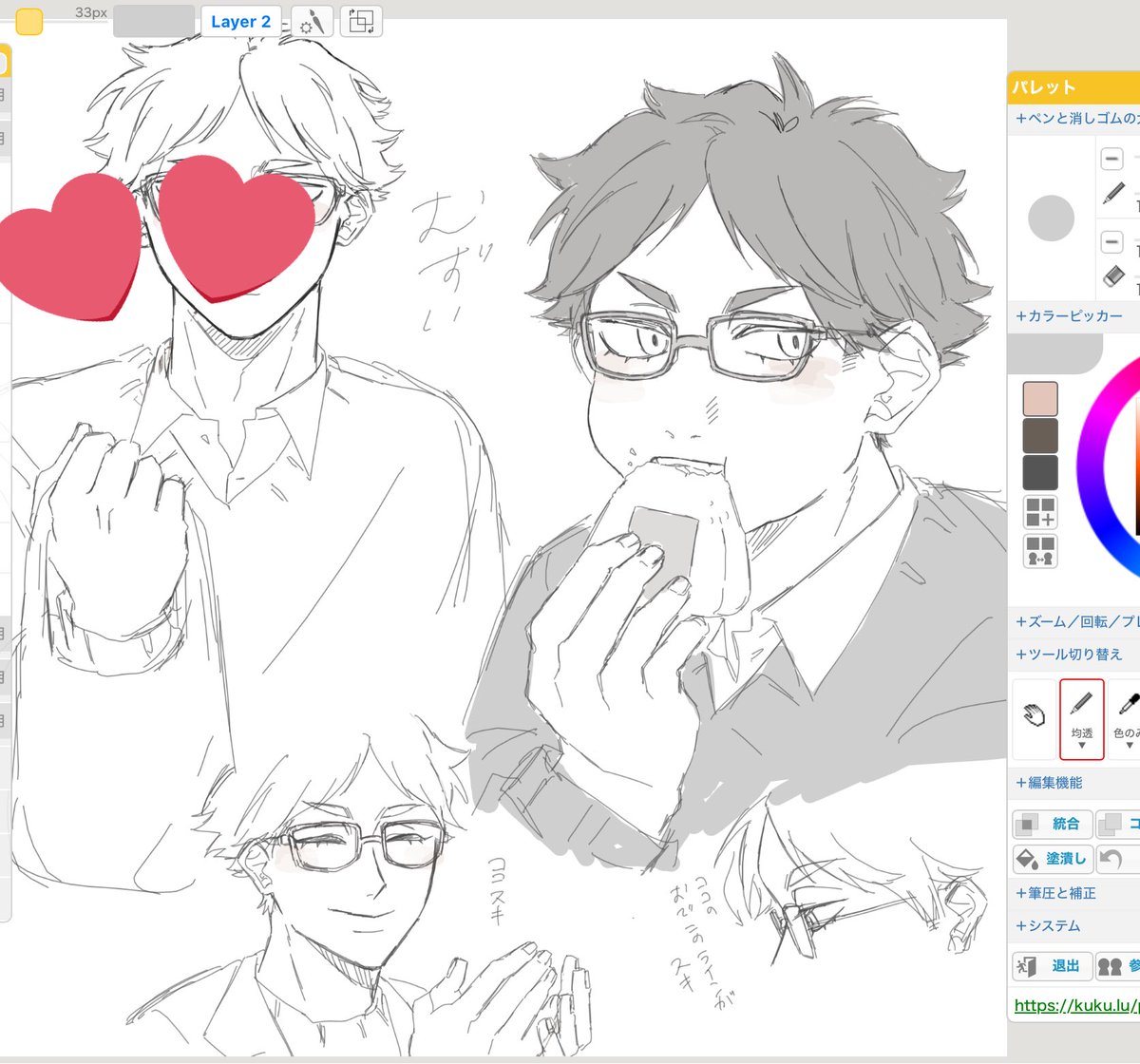Expand the ペンと消しゴム section
The height and width of the screenshot is (1064, 1140).
(x=1076, y=119)
